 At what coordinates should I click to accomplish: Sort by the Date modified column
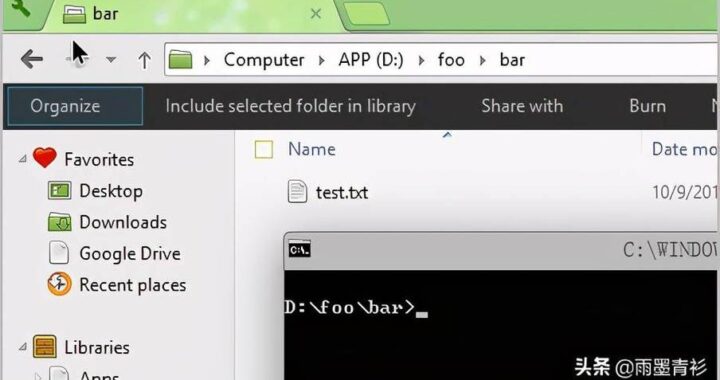pos(685,150)
